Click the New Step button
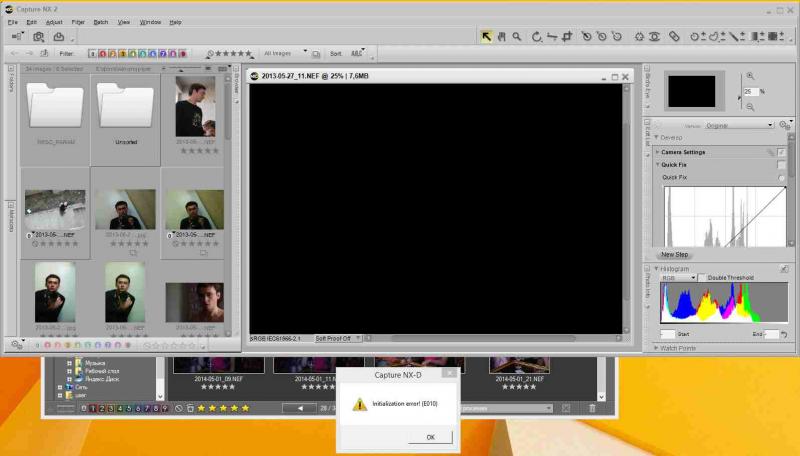Screen dimensions: 800x456 (674, 254)
